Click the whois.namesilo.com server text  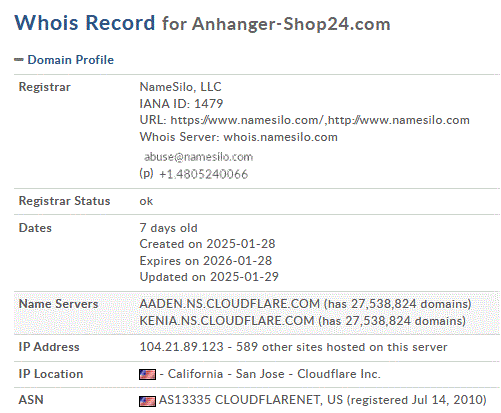(280, 137)
